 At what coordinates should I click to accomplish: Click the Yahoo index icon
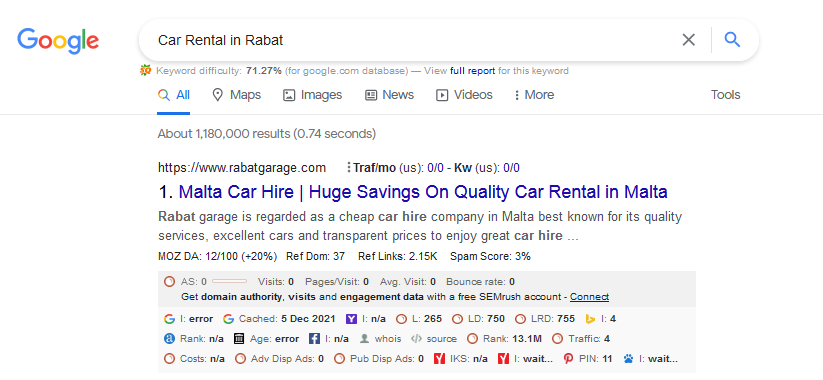click(x=351, y=319)
